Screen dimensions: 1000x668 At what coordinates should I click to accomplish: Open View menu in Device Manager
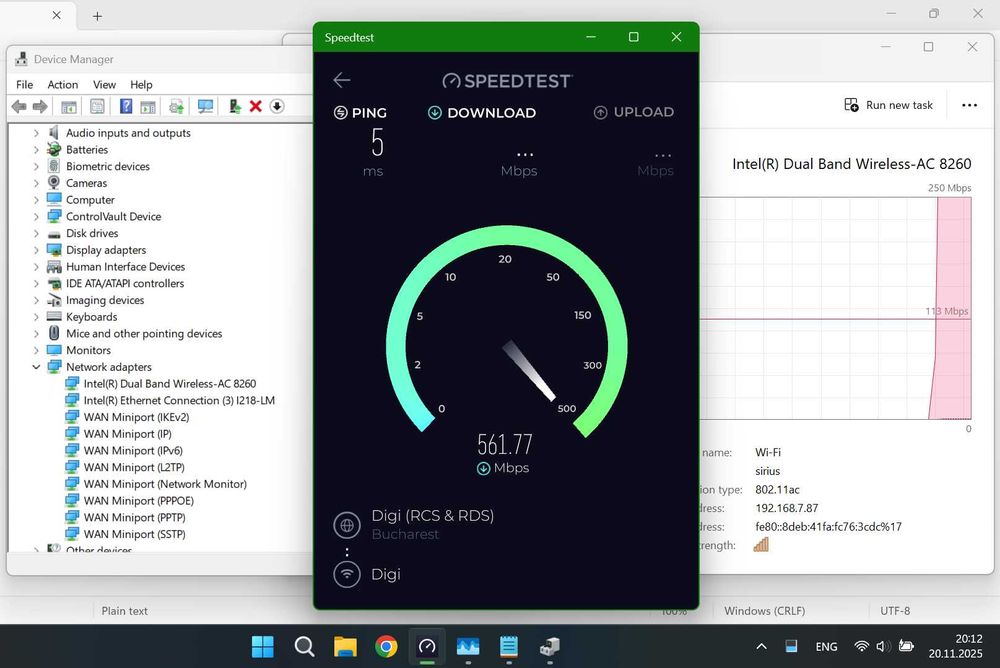click(104, 84)
